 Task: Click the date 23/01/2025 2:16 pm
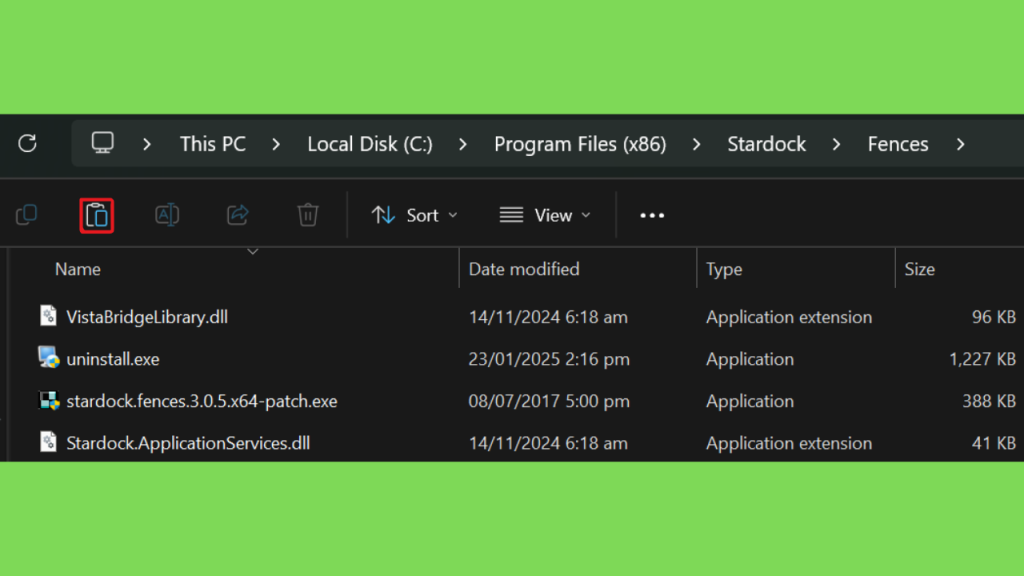tap(549, 359)
